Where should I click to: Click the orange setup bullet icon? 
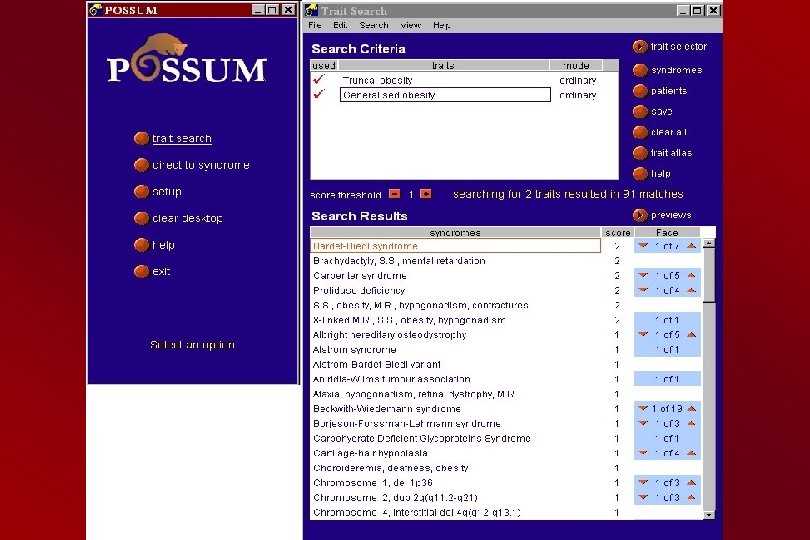tap(141, 192)
